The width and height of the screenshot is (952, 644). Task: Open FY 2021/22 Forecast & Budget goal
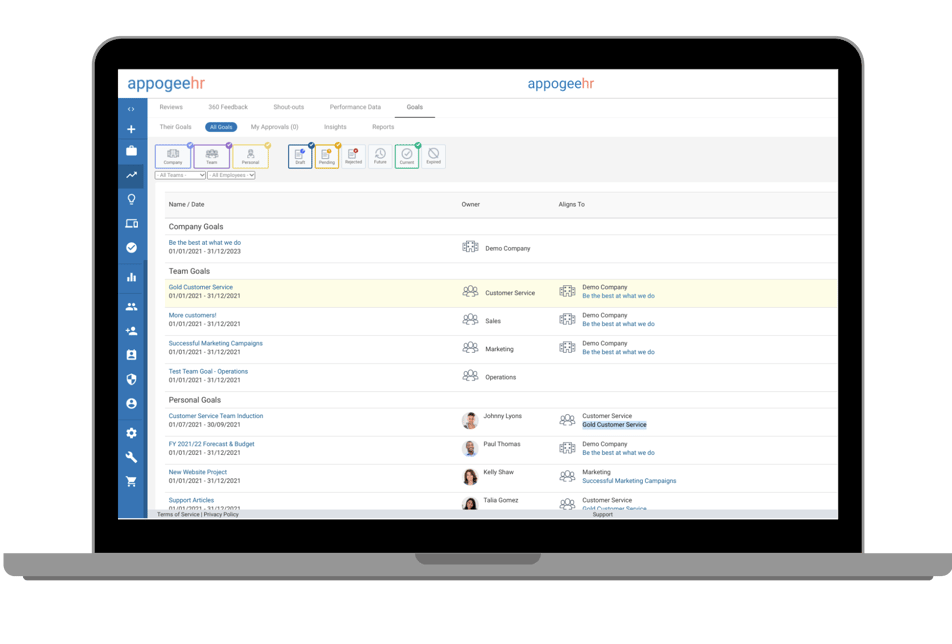point(211,444)
